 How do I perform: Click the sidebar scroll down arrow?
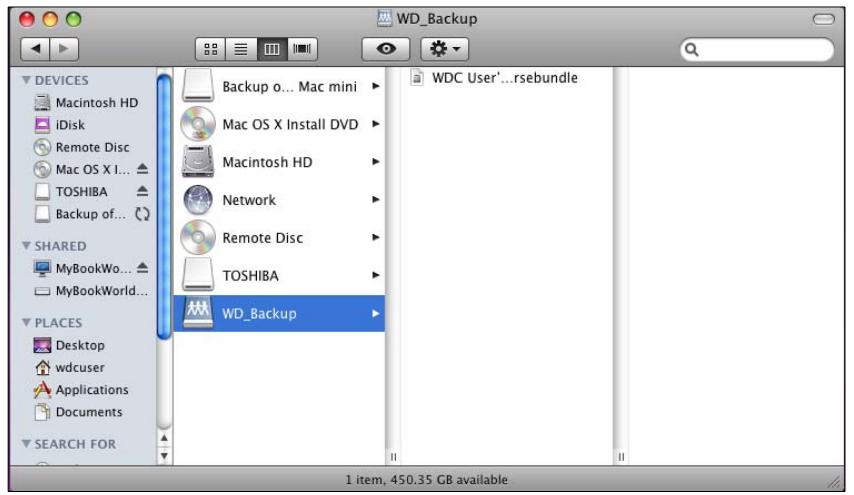click(x=164, y=455)
